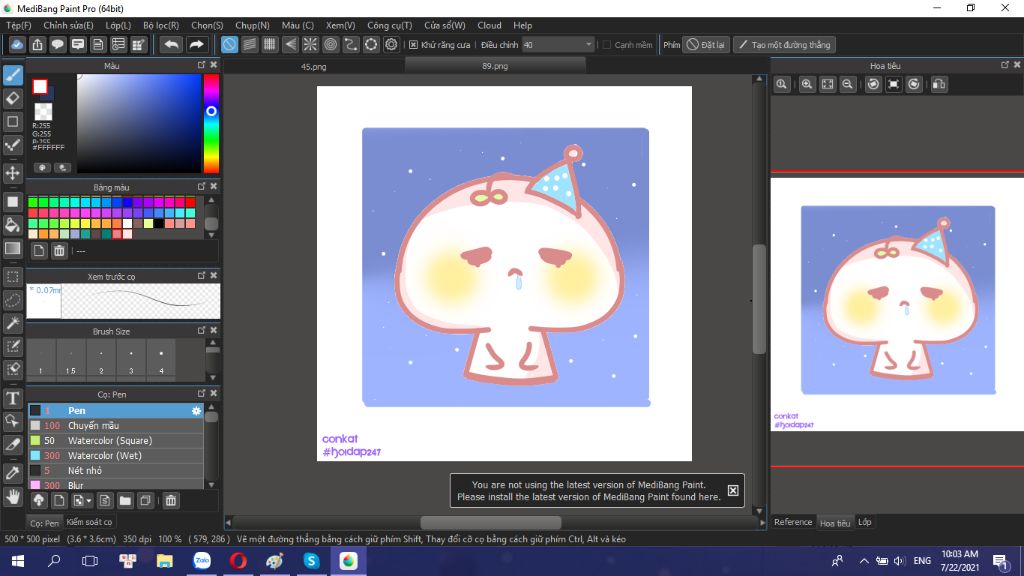Switch to the Lớp tab
The width and height of the screenshot is (1024, 576).
coord(865,522)
